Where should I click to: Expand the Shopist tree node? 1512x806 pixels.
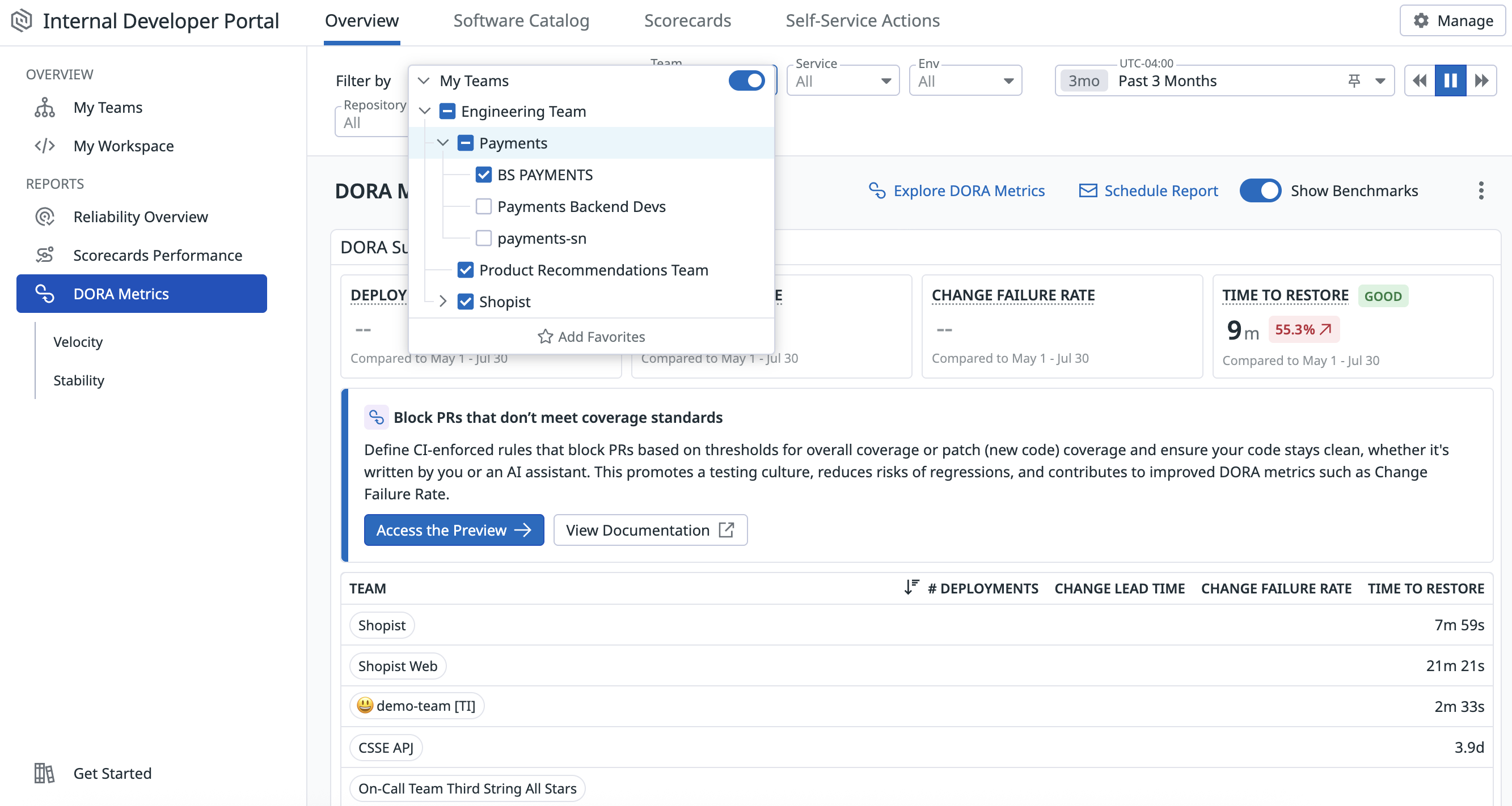pos(442,302)
